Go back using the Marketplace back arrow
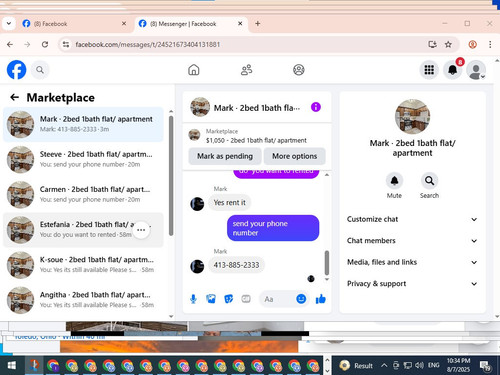Viewport: 500px width, 375px height. coord(14,97)
